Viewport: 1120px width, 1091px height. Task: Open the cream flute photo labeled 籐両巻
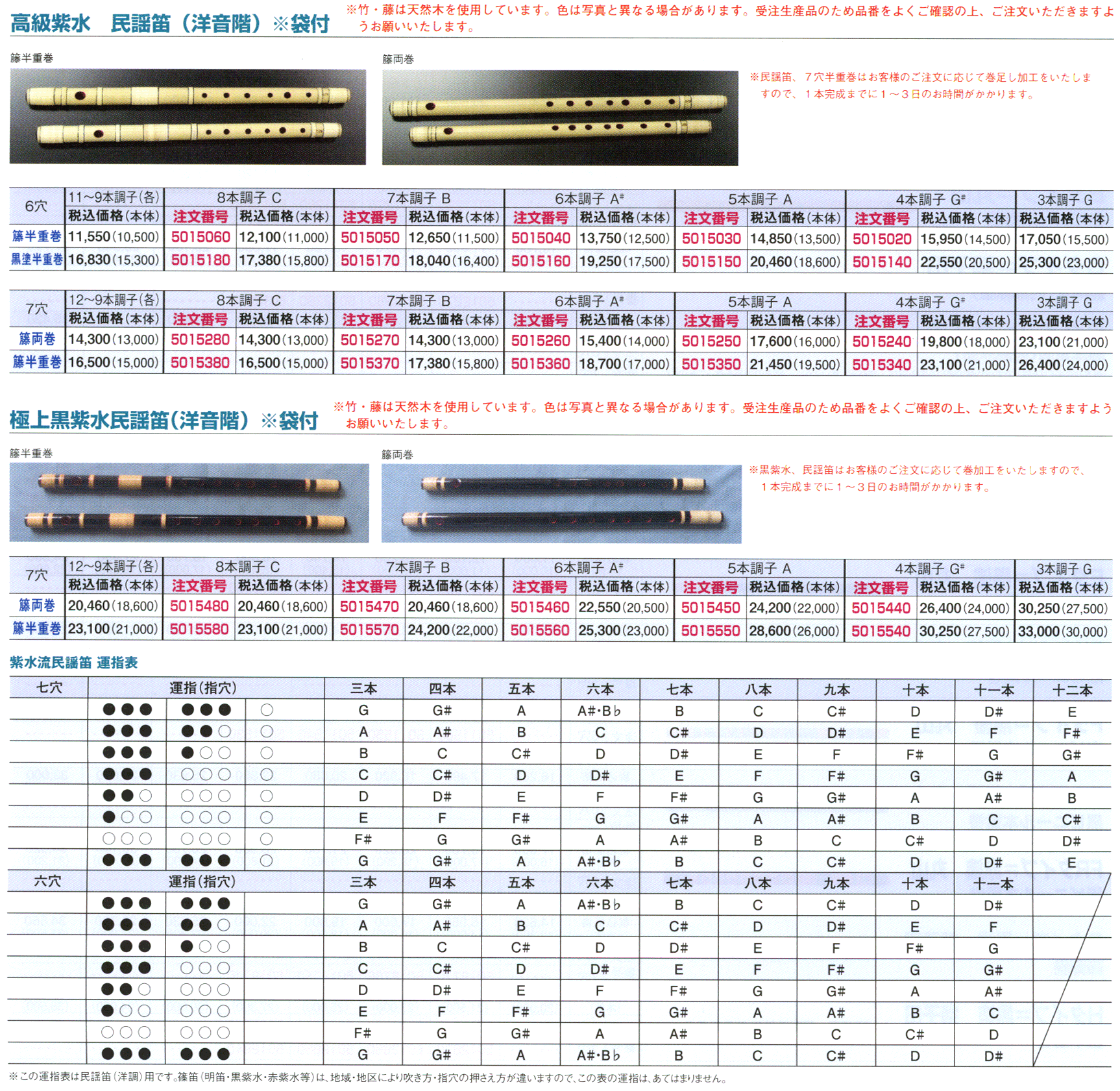(x=560, y=118)
